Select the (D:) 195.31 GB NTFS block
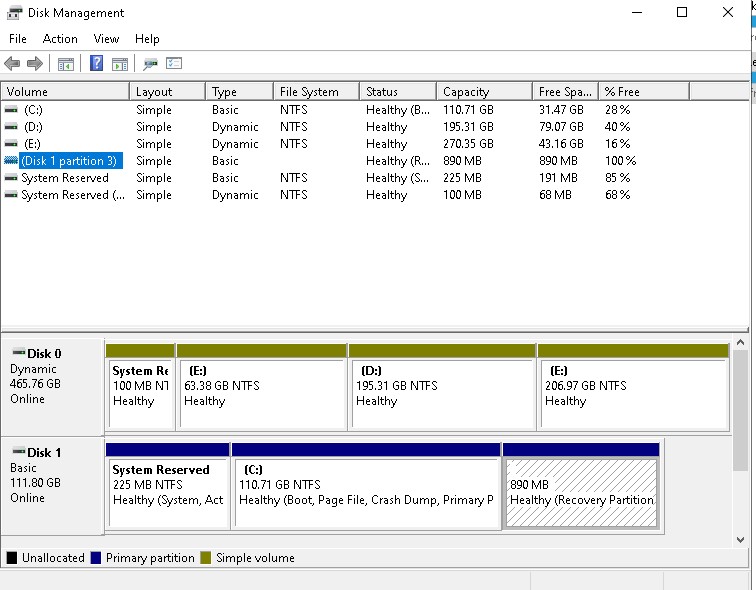The width and height of the screenshot is (756, 590). (x=442, y=387)
